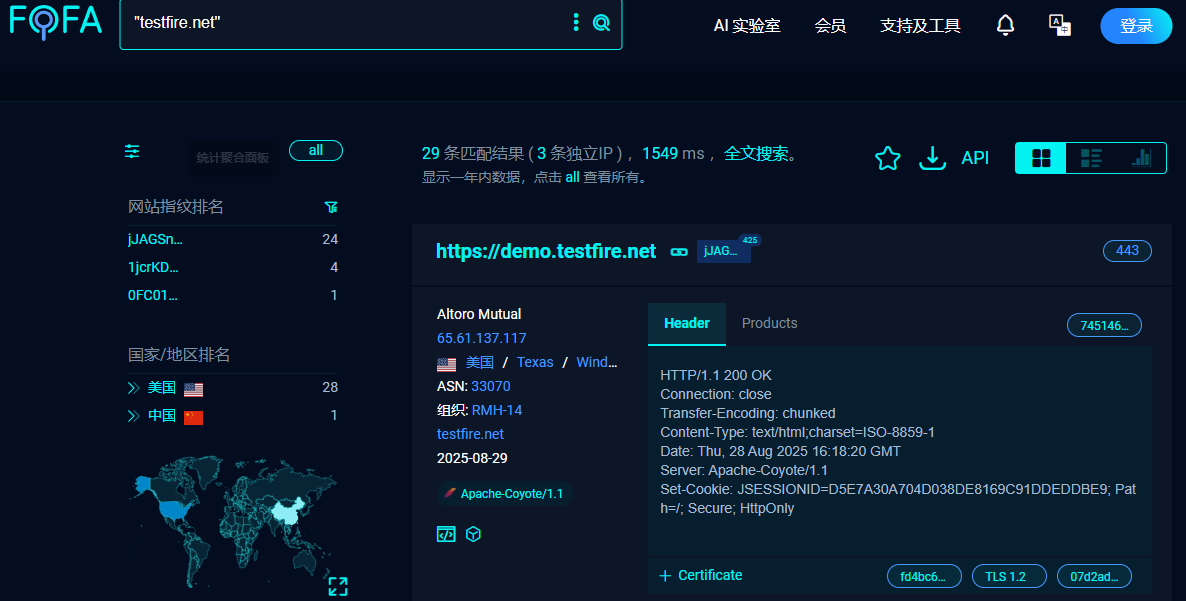The height and width of the screenshot is (601, 1186).
Task: Switch language with translate icon
Action: tap(1060, 25)
